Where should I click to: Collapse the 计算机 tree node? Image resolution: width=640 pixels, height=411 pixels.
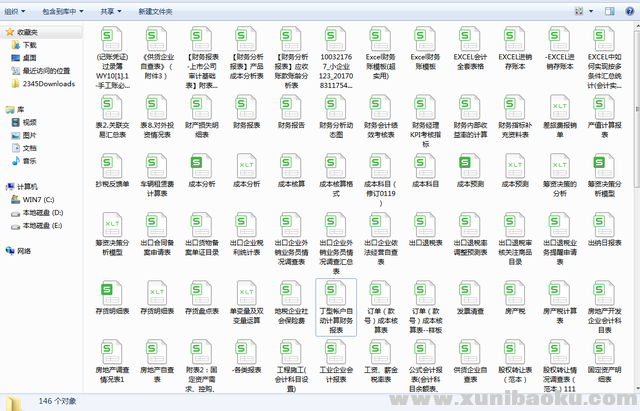pyautogui.click(x=4, y=186)
